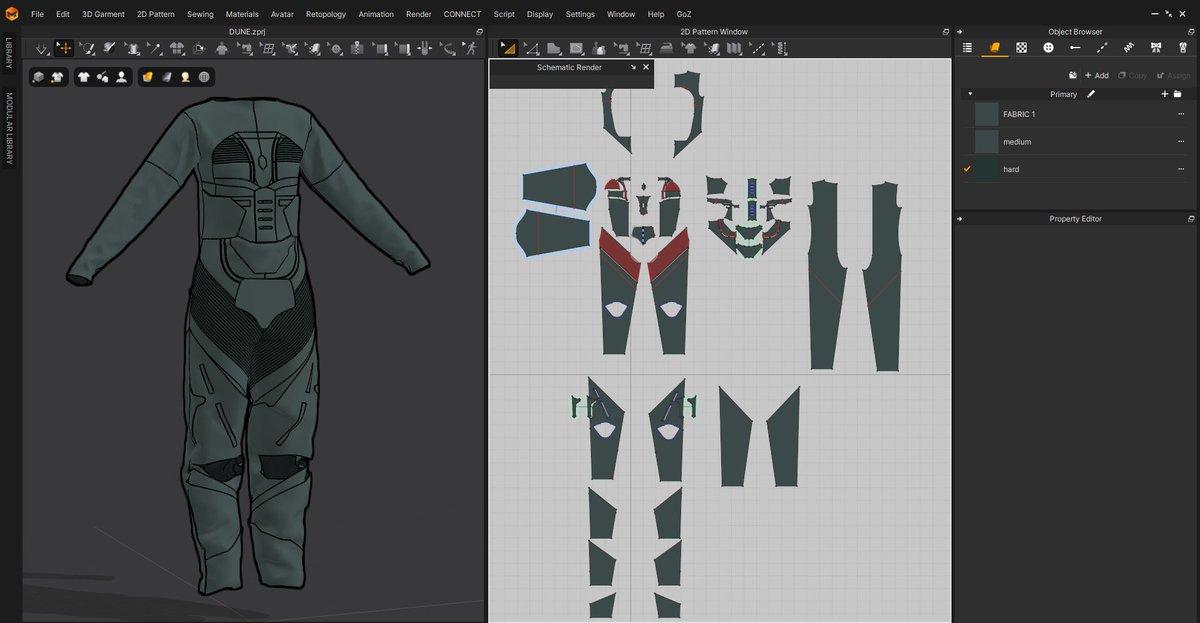This screenshot has height=623, width=1200.
Task: Click the folder icon in the Primary header
Action: pyautogui.click(x=1178, y=94)
